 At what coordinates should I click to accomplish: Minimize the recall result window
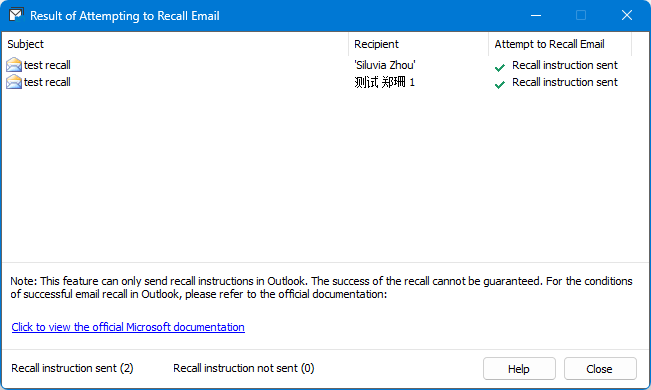click(x=536, y=16)
